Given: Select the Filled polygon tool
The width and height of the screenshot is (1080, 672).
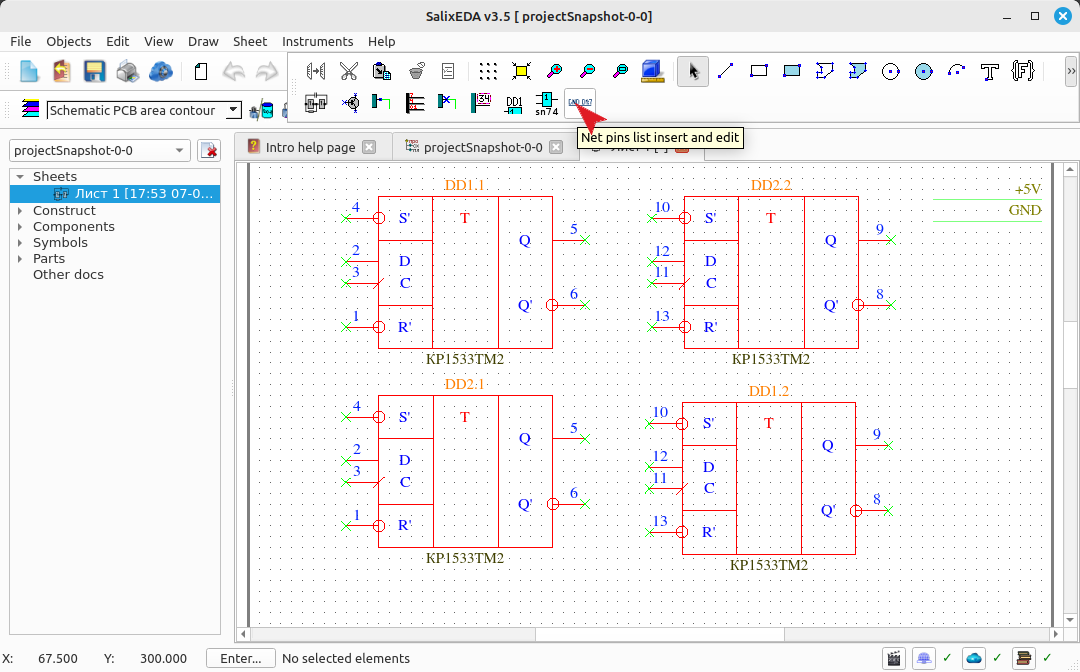Looking at the screenshot, I should 858,71.
